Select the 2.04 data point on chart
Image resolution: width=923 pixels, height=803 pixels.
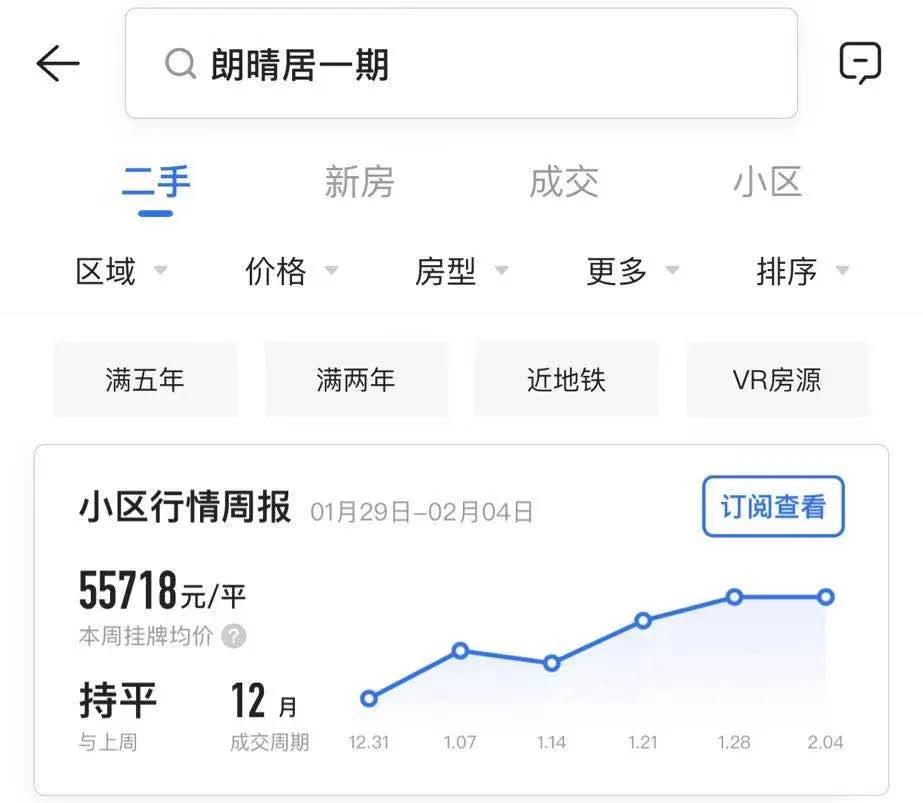coord(824,597)
